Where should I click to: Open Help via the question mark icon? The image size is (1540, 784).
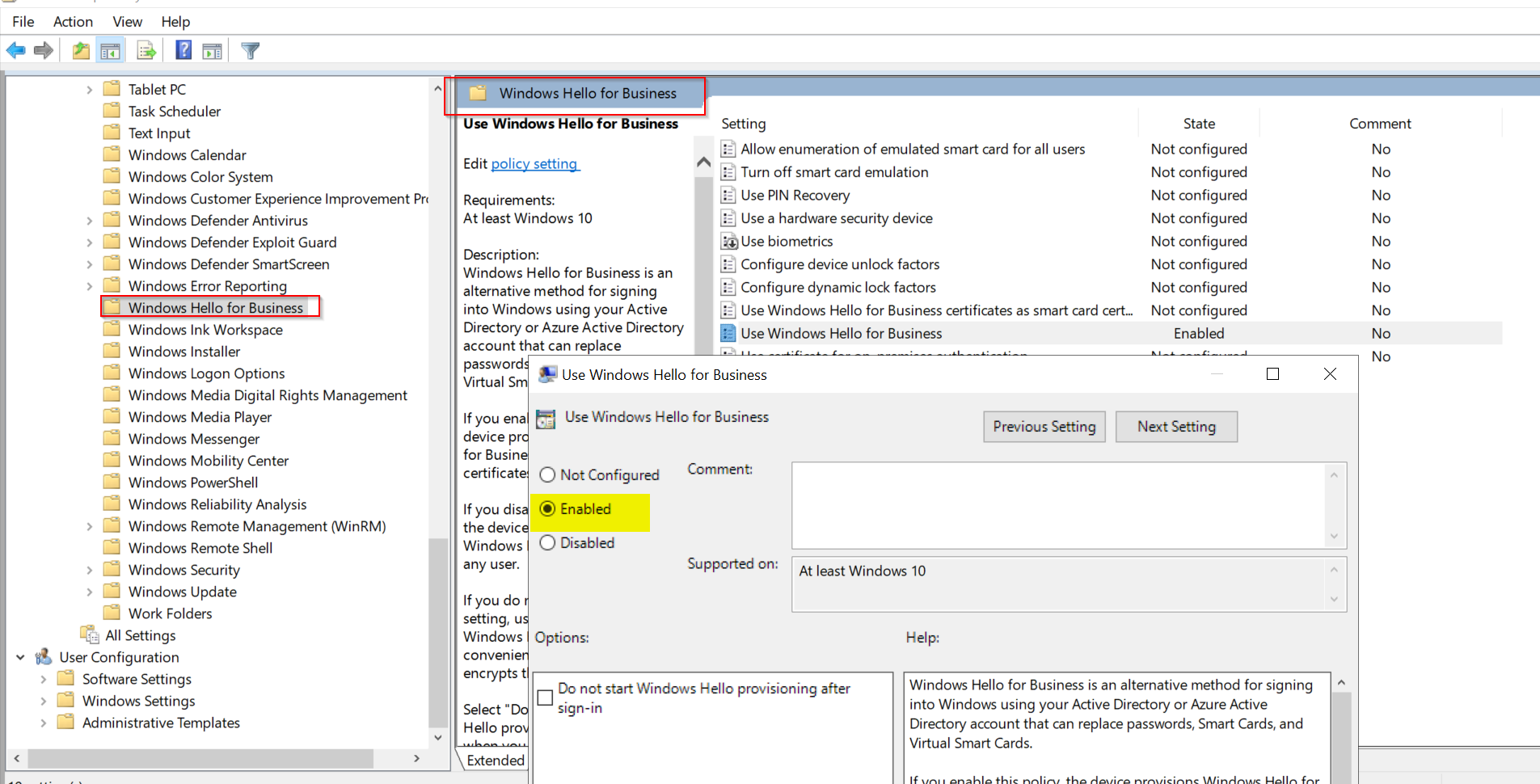tap(184, 51)
